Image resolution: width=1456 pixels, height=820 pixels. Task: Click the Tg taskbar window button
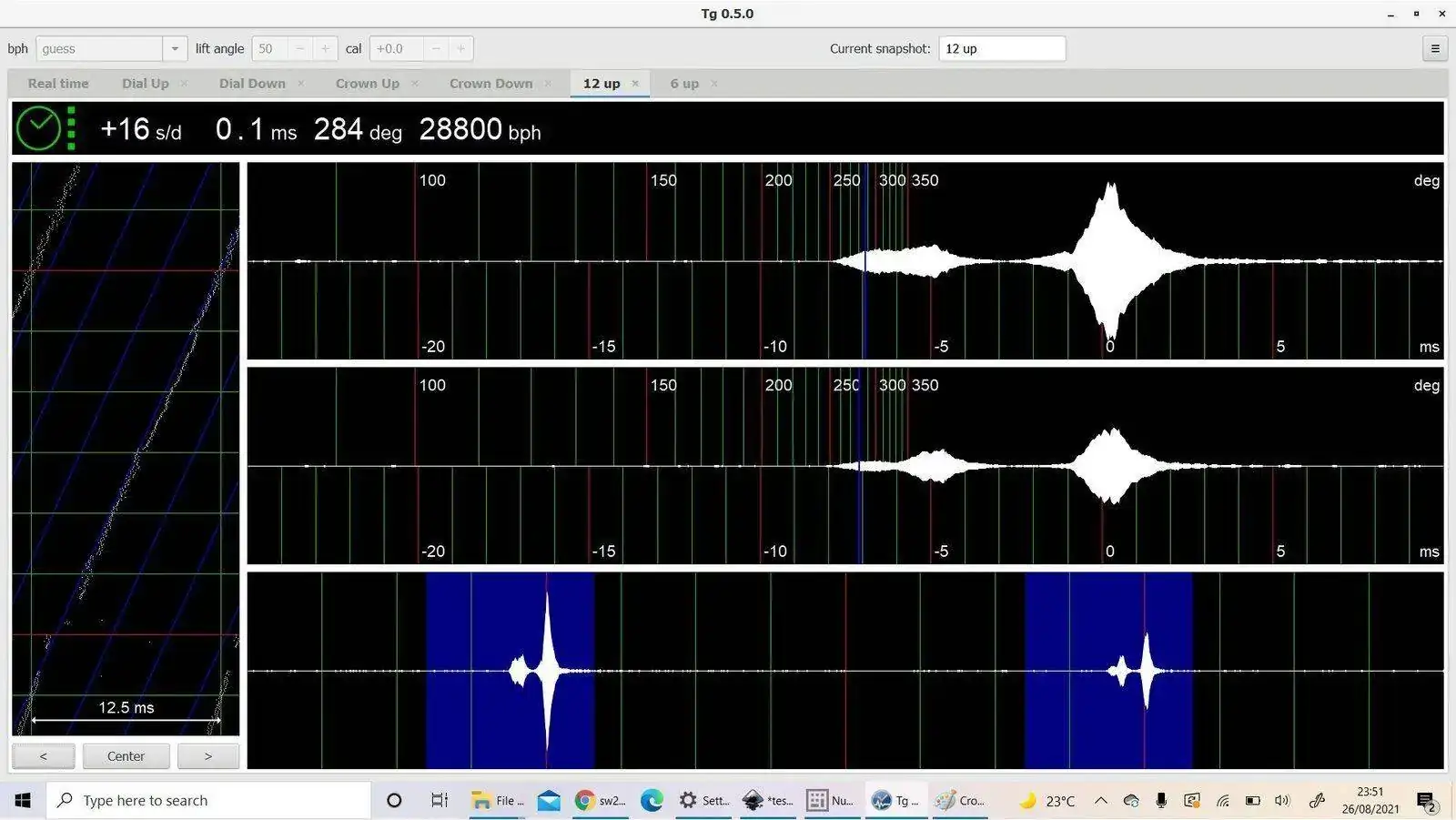(x=895, y=801)
